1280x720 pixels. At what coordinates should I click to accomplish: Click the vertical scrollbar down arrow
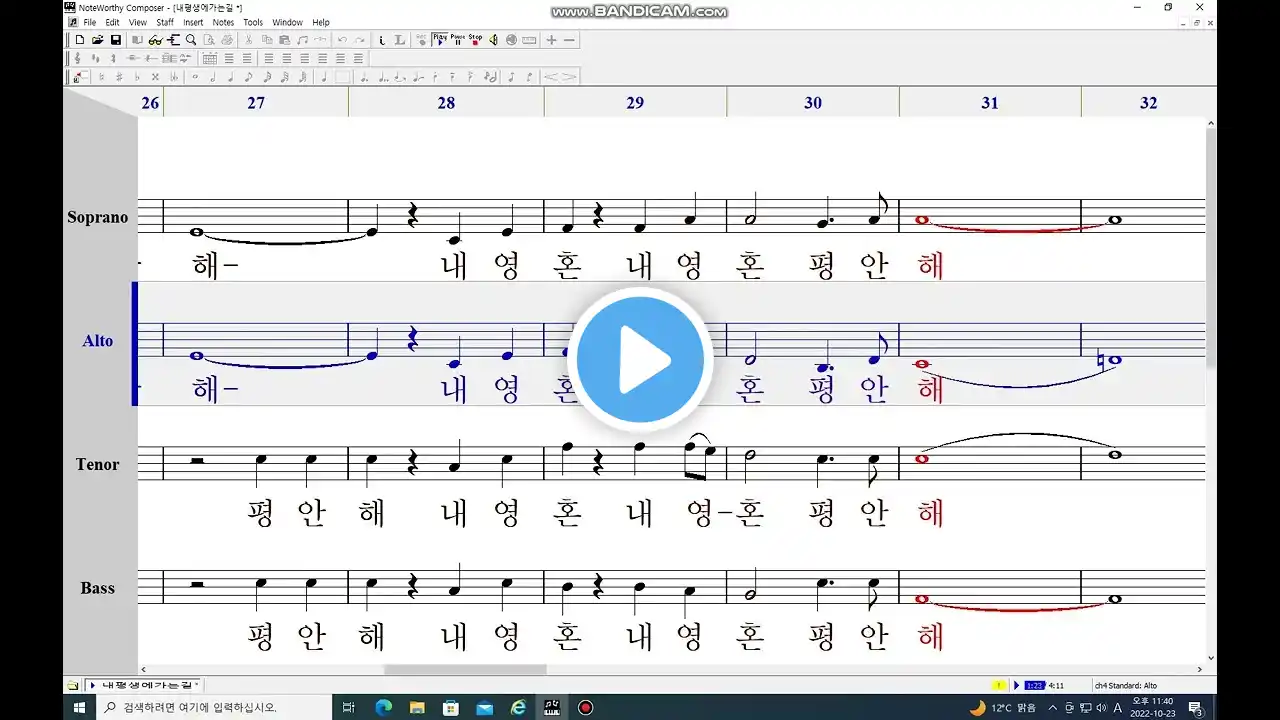pos(1211,658)
